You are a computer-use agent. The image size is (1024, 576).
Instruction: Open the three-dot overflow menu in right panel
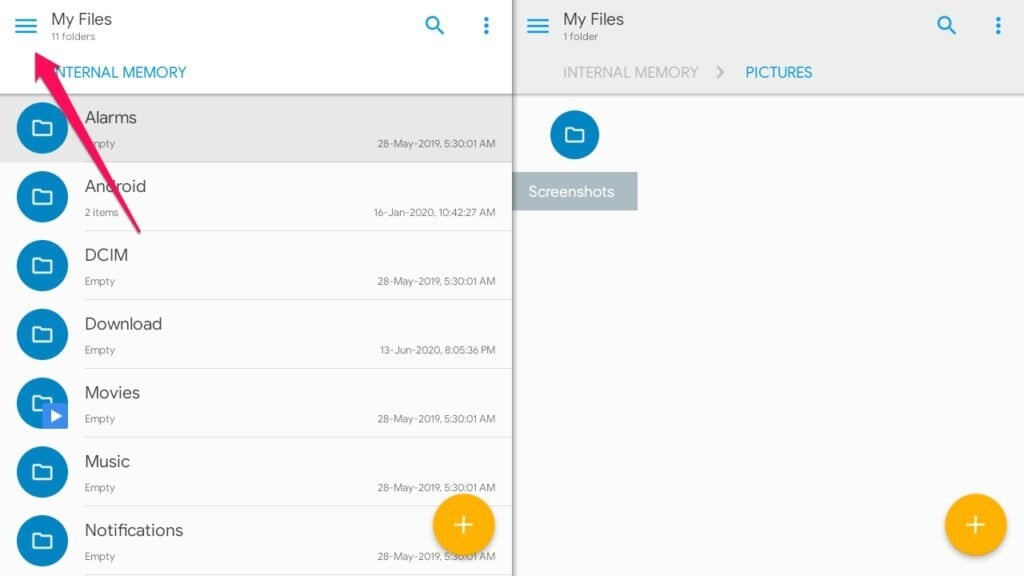pyautogui.click(x=998, y=25)
